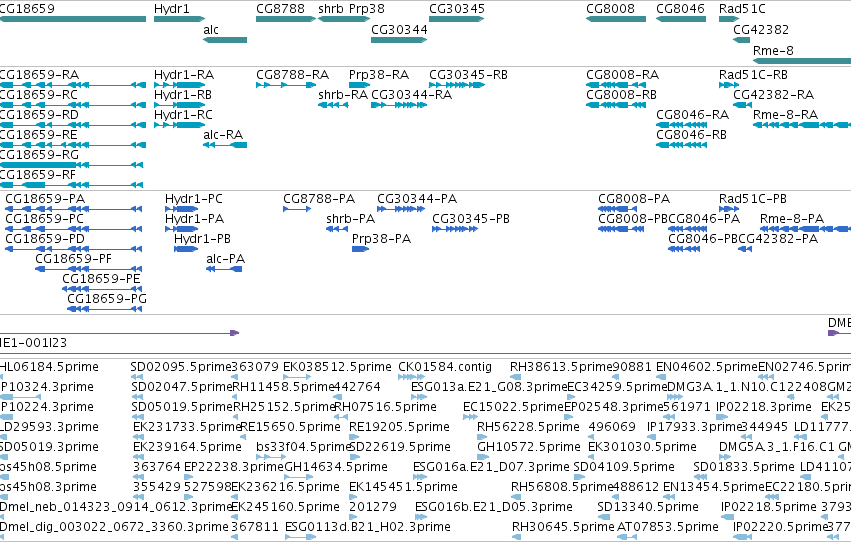The image size is (851, 542).
Task: Open the AT07853.5prime EST label
Action: (x=668, y=527)
